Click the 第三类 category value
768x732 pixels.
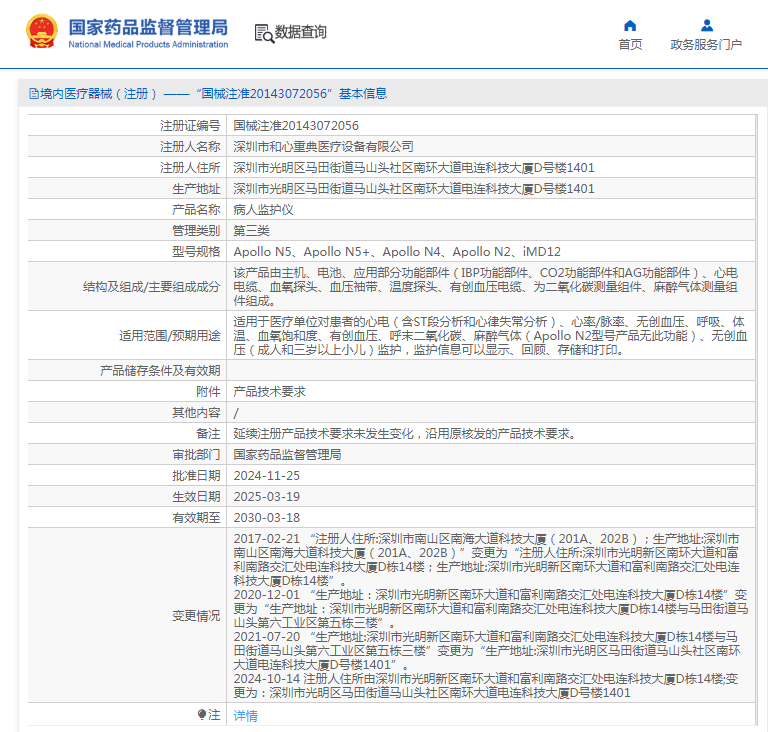251,231
